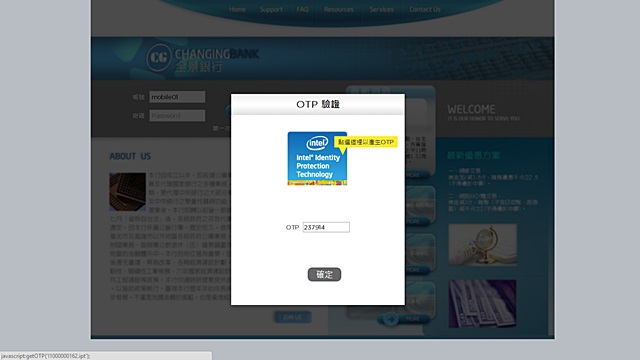
Task: Click the username field containing mobile01
Action: pyautogui.click(x=177, y=97)
